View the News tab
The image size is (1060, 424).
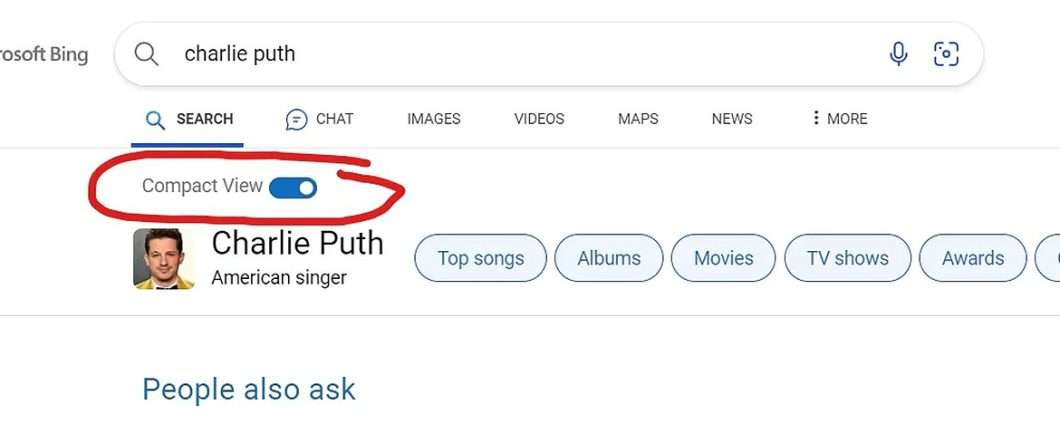point(732,119)
